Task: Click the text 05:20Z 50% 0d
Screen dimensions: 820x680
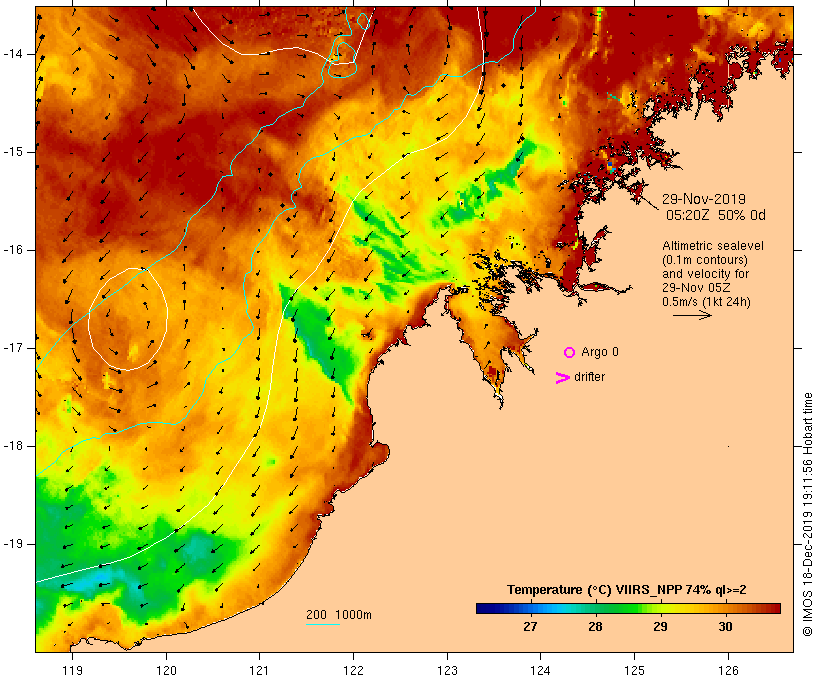Action: (x=715, y=215)
